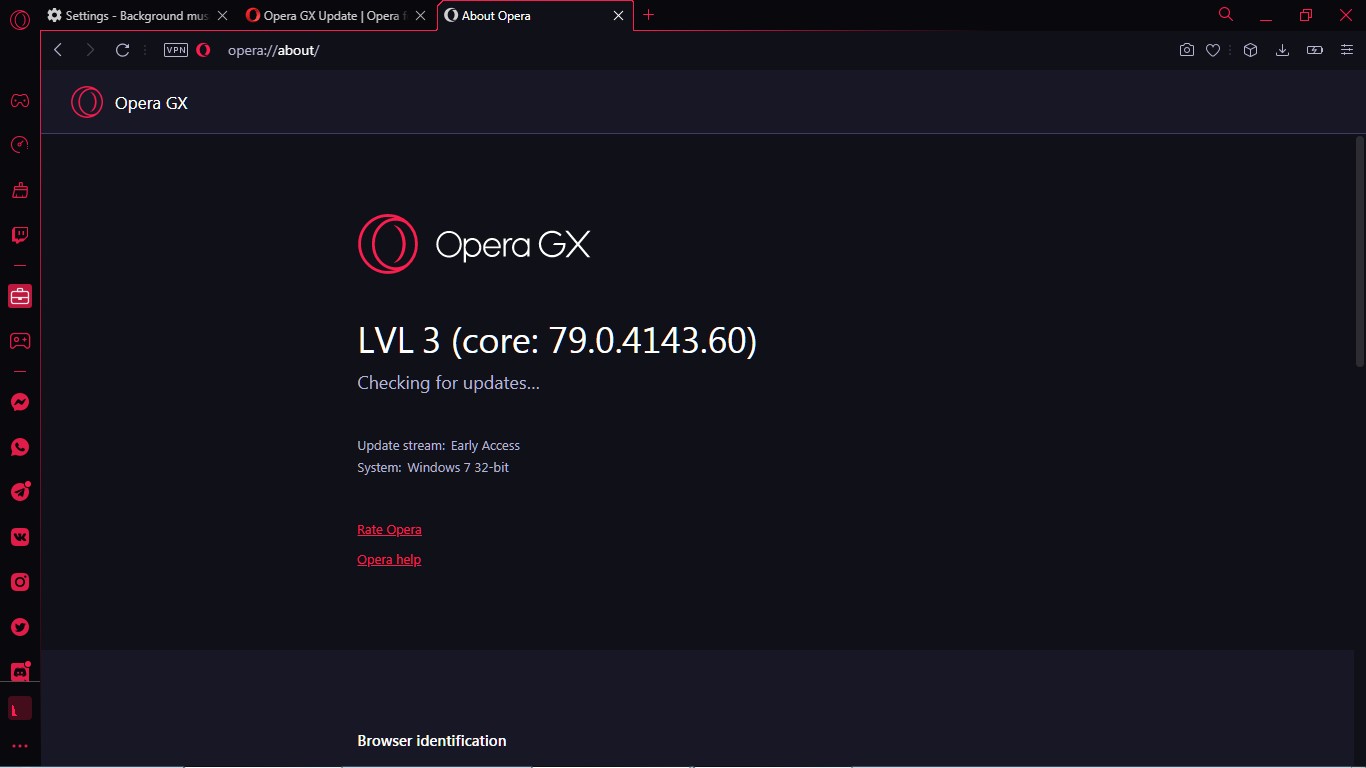Open Easy Setup sliders icon
This screenshot has width=1366, height=768.
tap(1346, 50)
